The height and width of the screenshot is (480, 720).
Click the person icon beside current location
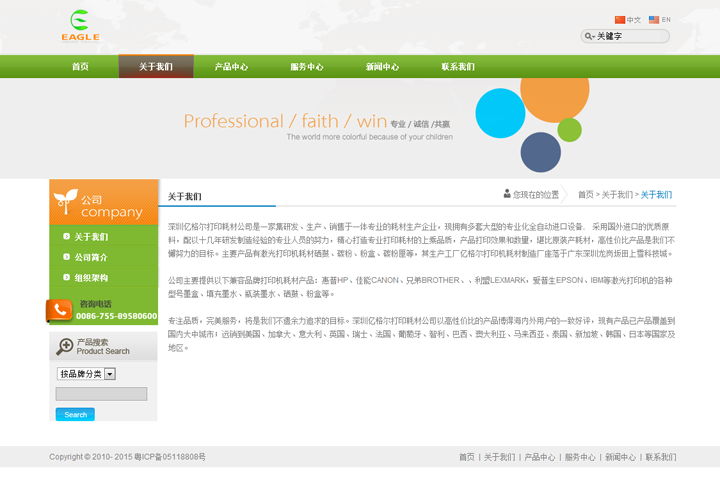[x=507, y=194]
